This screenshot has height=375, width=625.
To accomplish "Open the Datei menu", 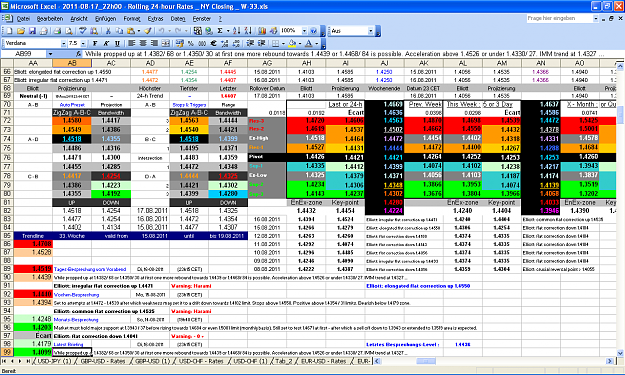I will [23, 19].
